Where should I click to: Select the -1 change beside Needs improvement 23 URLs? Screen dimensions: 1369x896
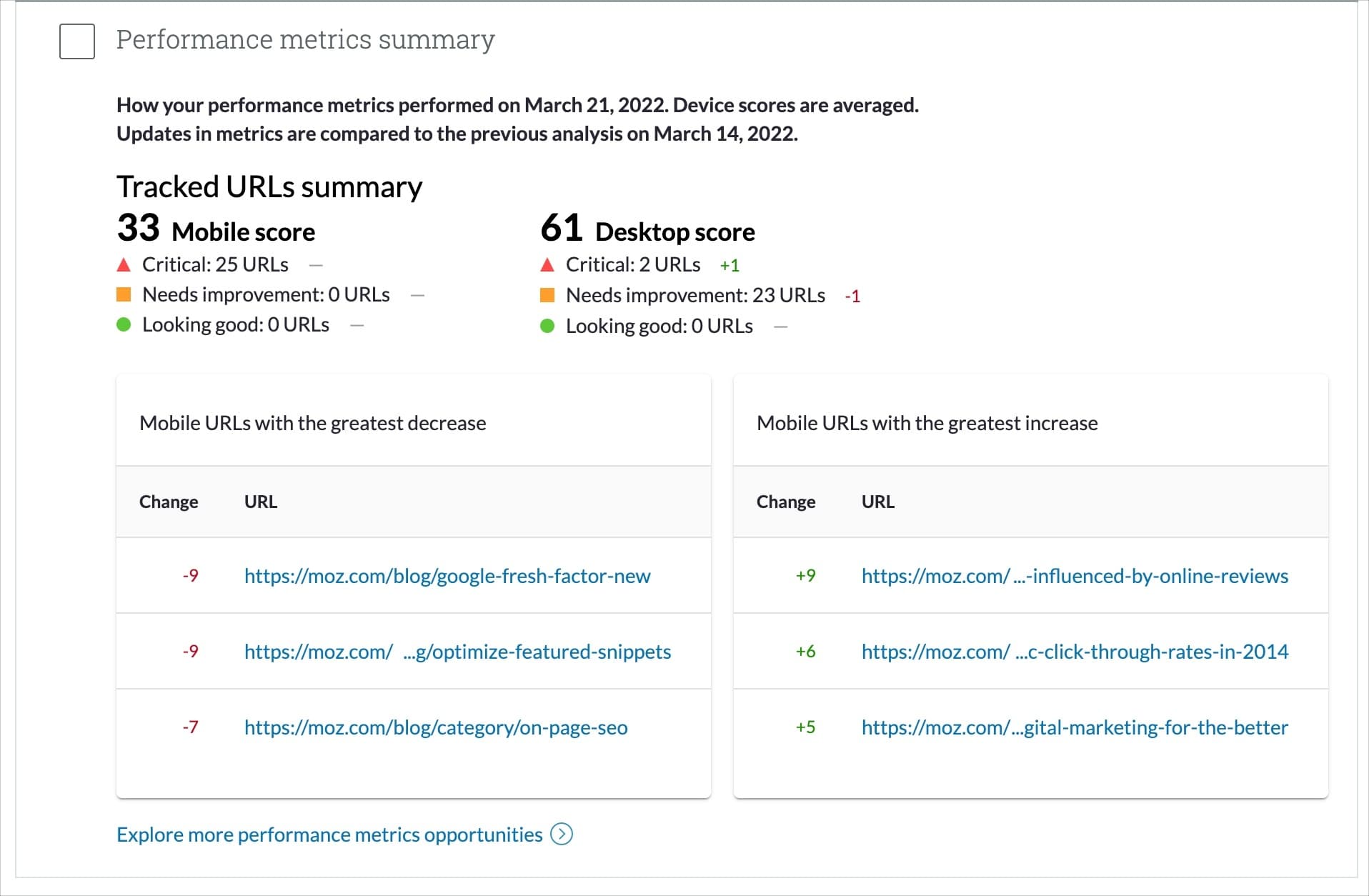tap(853, 296)
